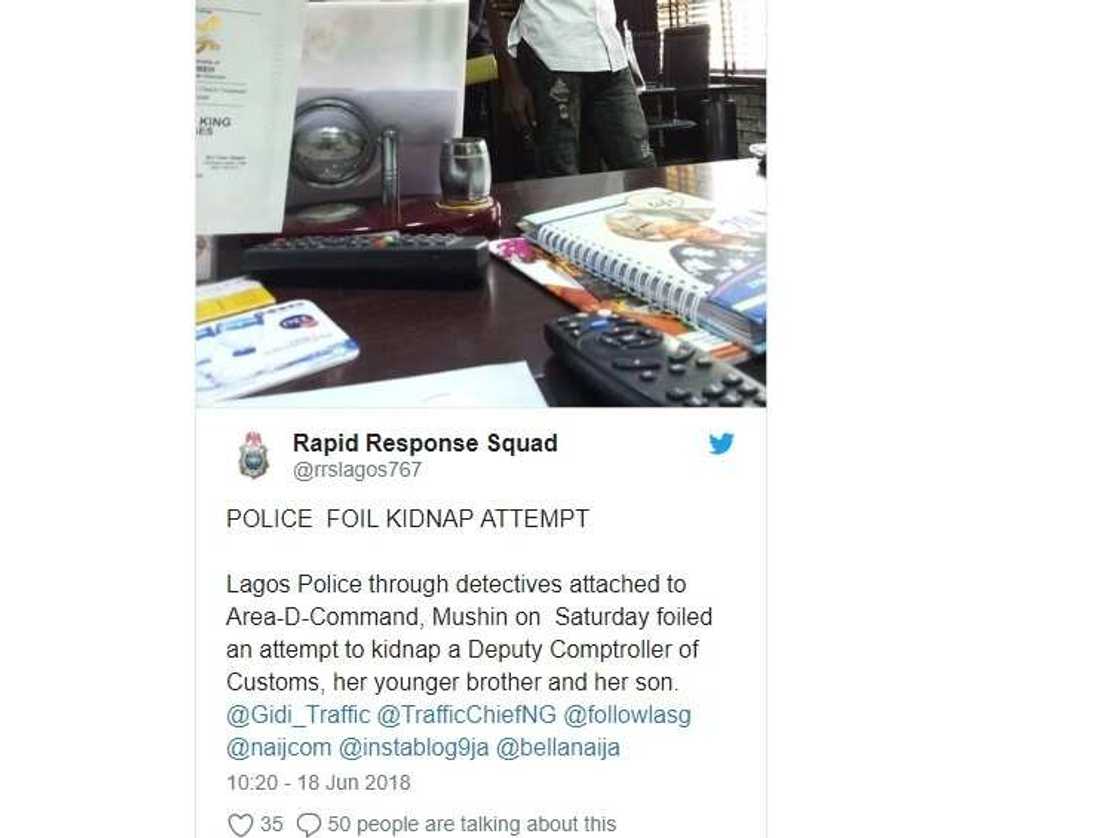This screenshot has height=838, width=1120.
Task: Click the POLICE FOIL KIDNAP ATTEMPT headline
Action: 408,518
